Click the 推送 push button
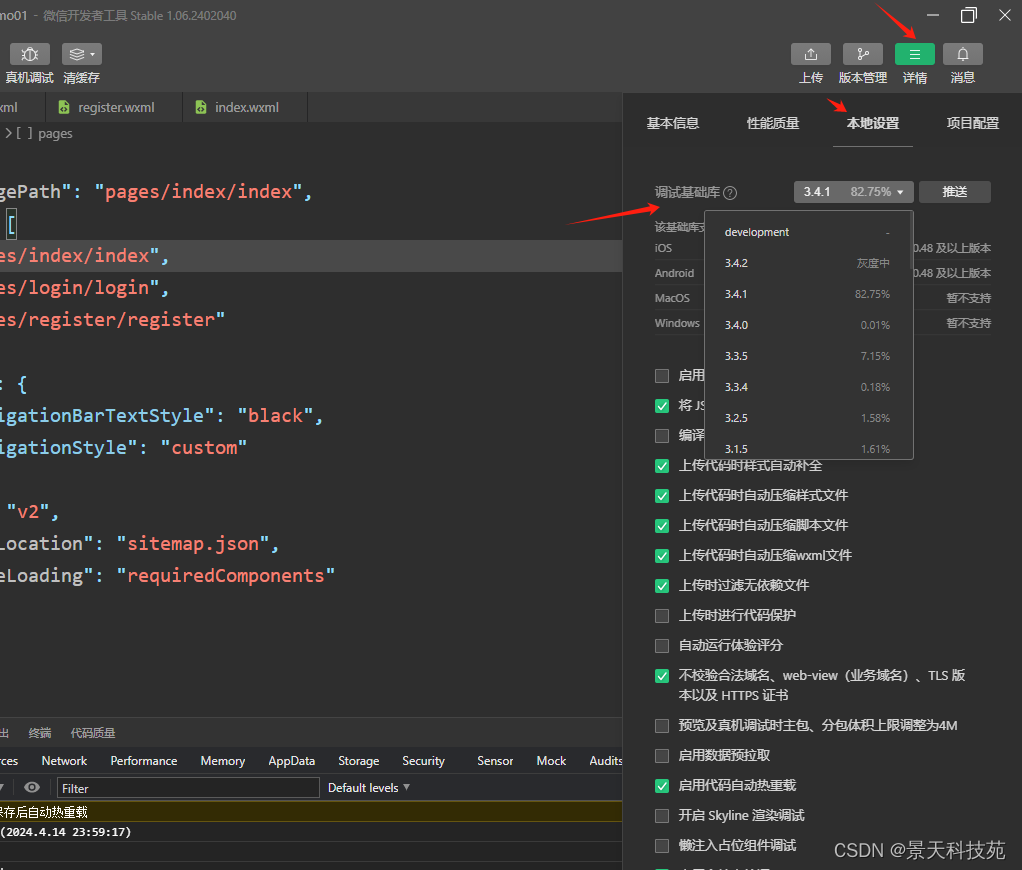Image resolution: width=1022 pixels, height=870 pixels. (954, 192)
